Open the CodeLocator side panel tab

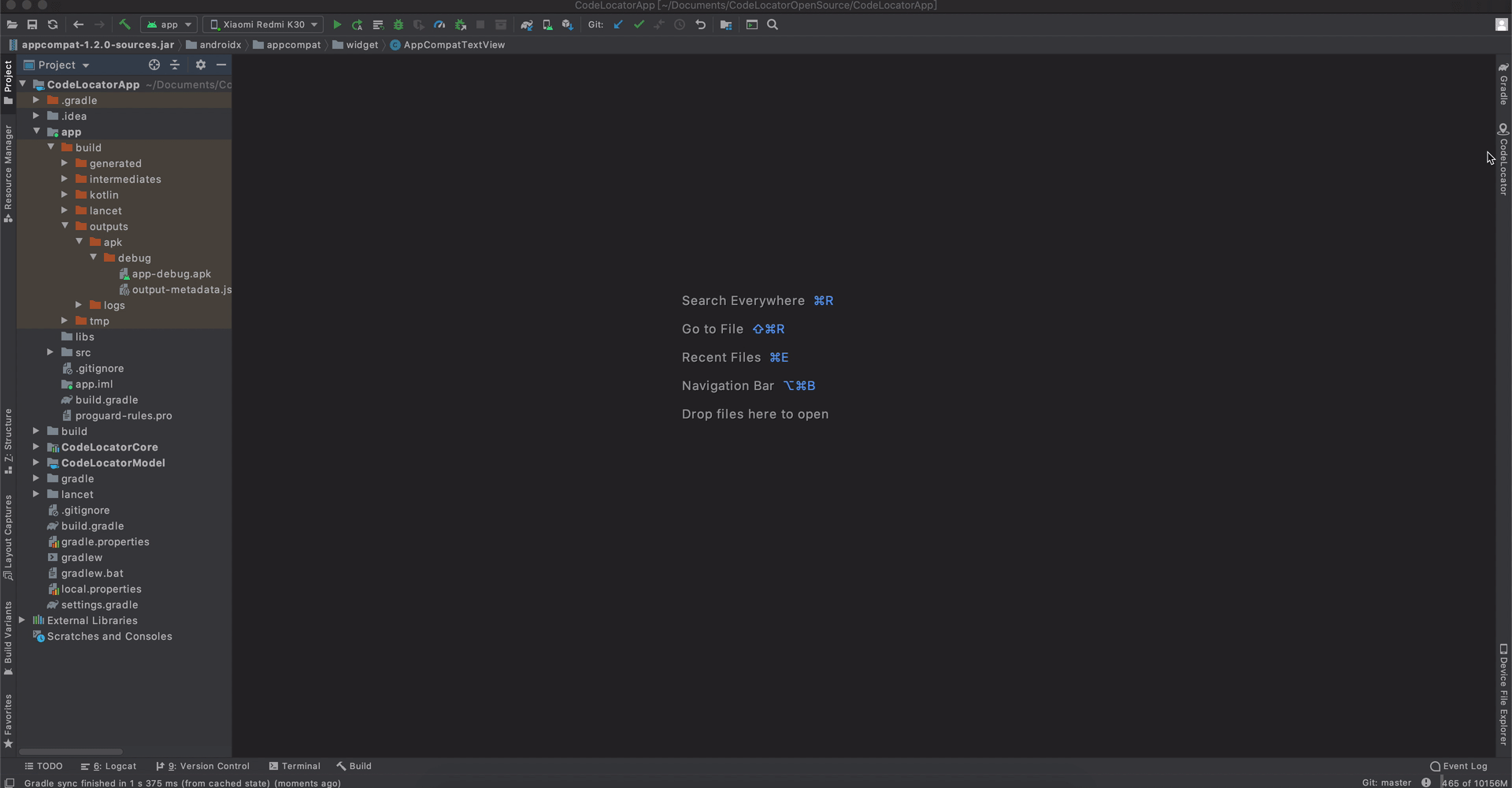tap(1503, 159)
